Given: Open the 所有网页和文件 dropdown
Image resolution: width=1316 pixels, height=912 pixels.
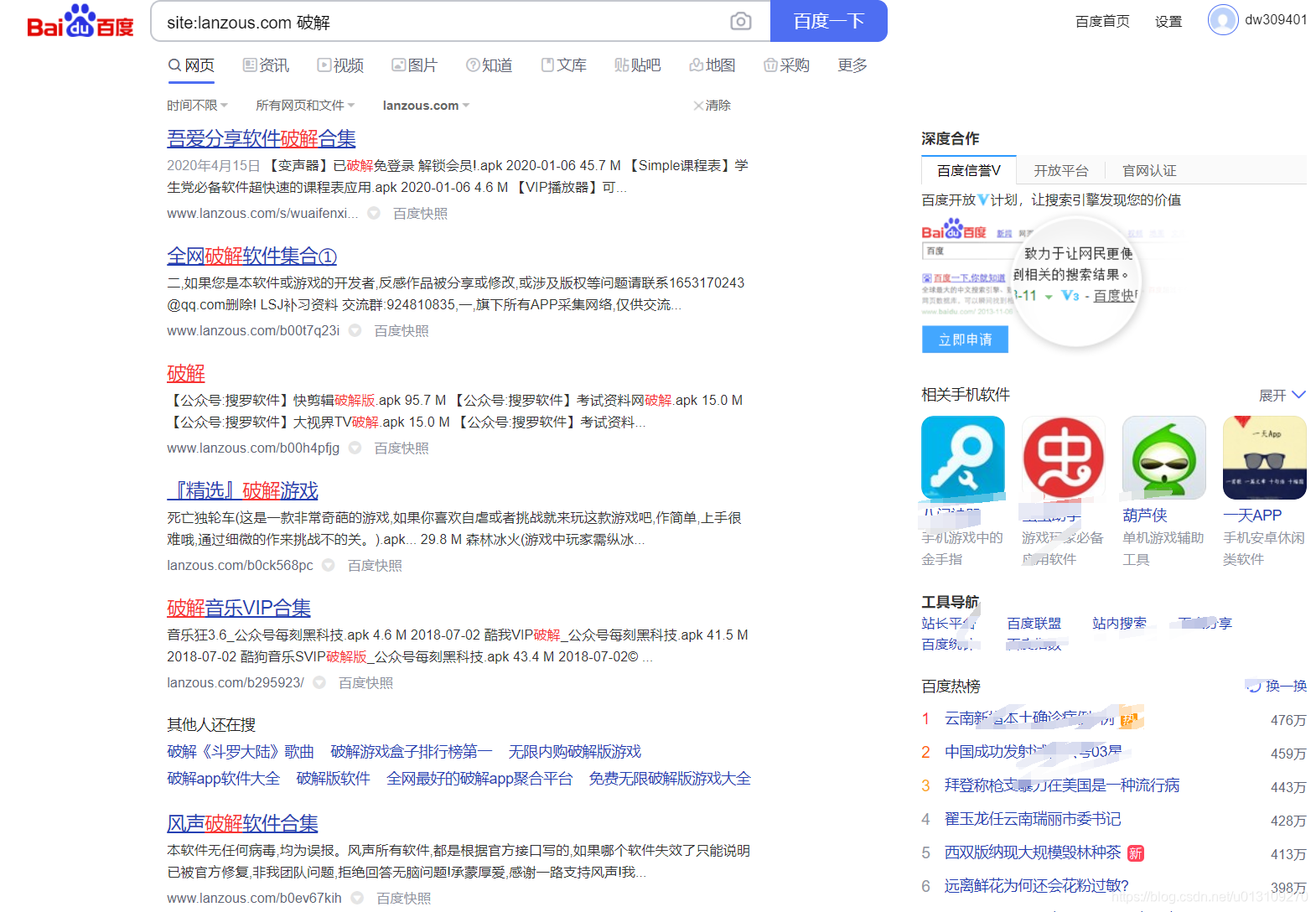Looking at the screenshot, I should point(305,106).
